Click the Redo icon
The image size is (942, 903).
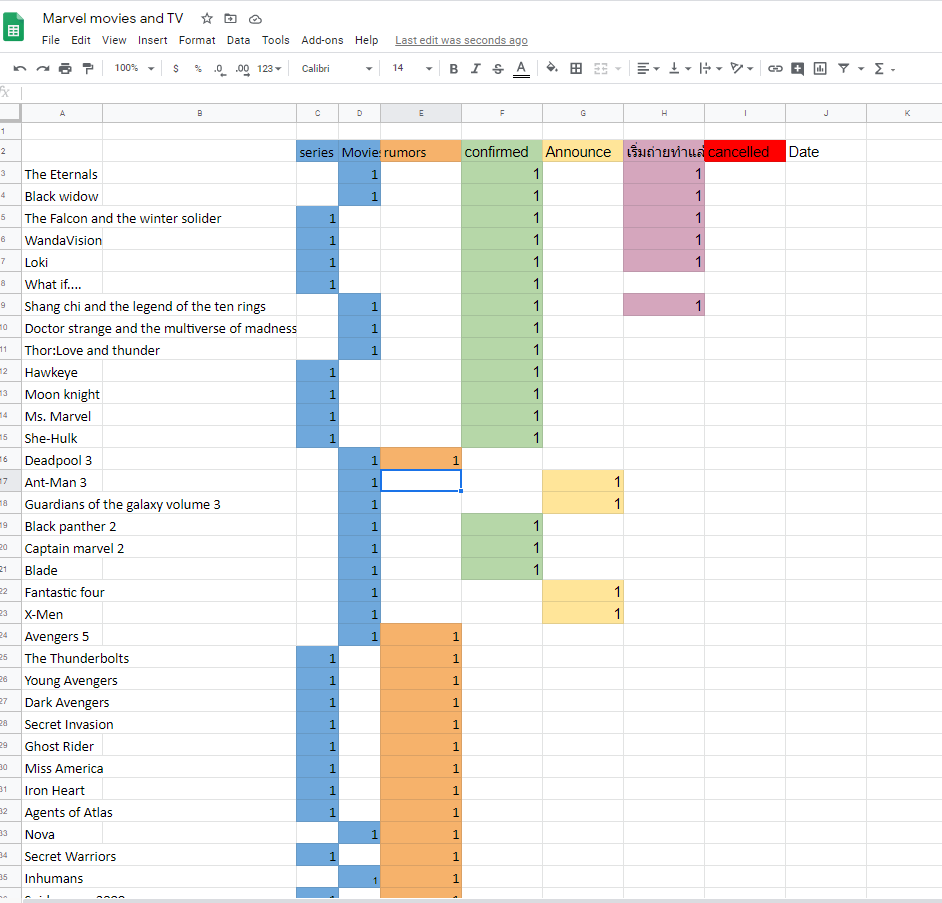pos(43,68)
